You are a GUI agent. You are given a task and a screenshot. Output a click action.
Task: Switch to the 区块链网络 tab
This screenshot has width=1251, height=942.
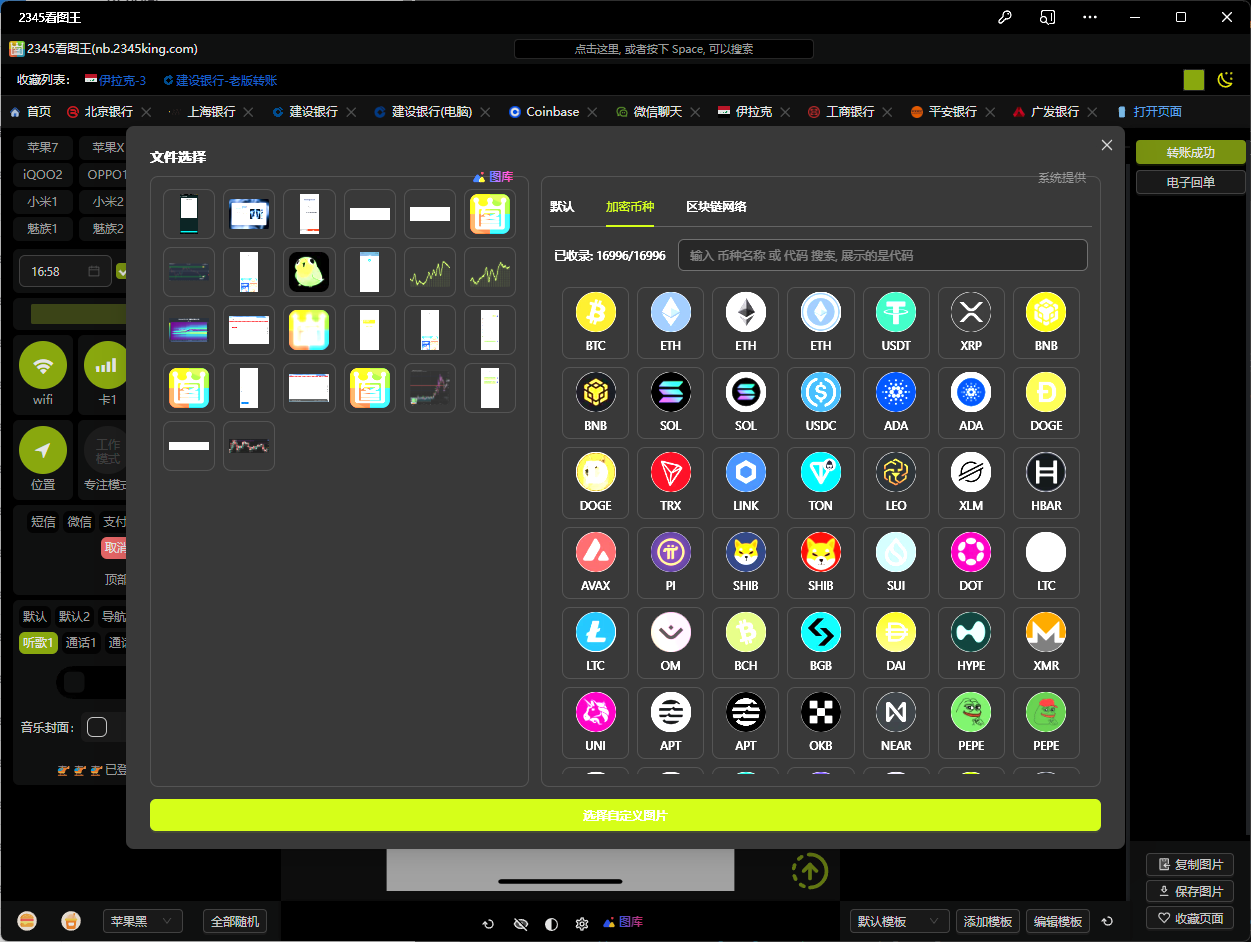[x=716, y=207]
